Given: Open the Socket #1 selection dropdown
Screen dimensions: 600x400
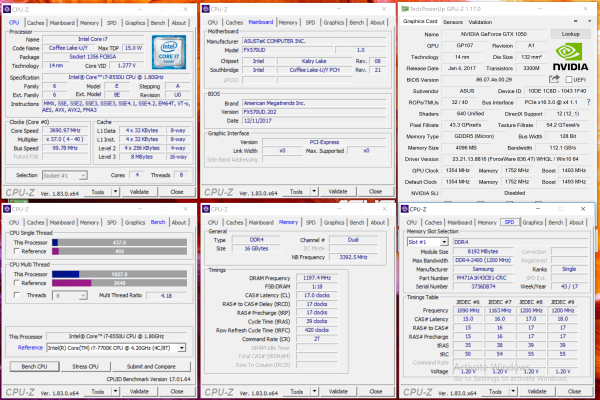Looking at the screenshot, I should [x=65, y=175].
